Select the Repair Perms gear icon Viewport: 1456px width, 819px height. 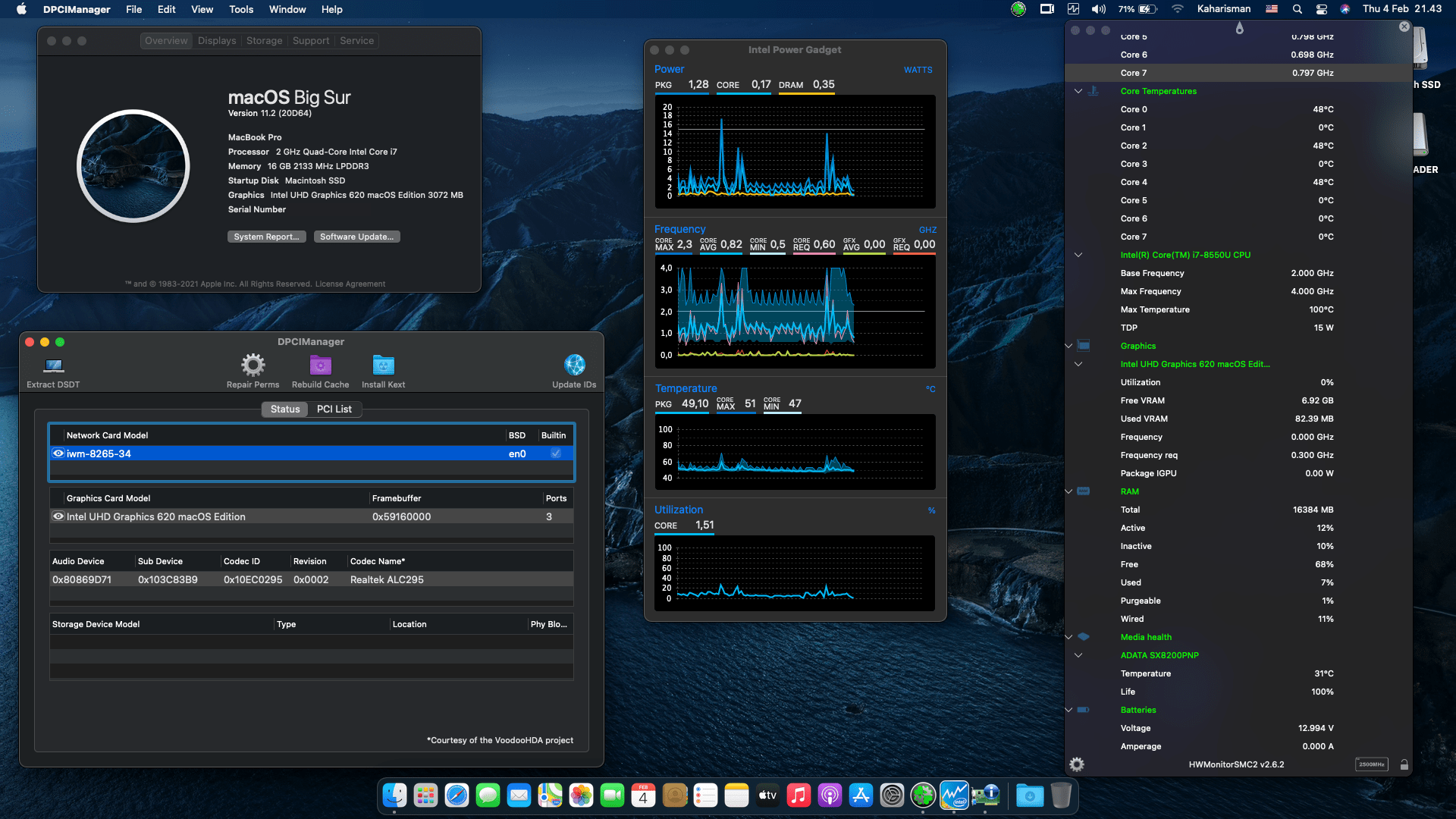point(252,366)
